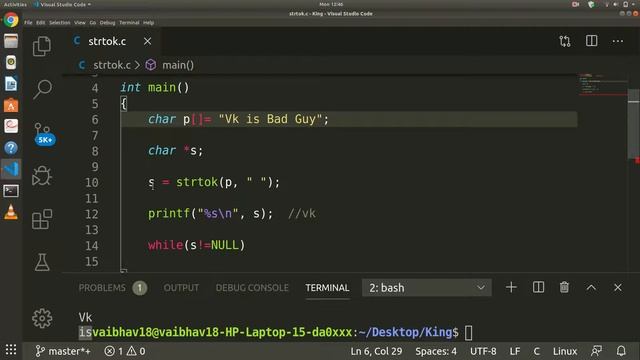Screen dimensions: 640x360
Task: Click line 6 char p[] declaration
Action: 238,119
